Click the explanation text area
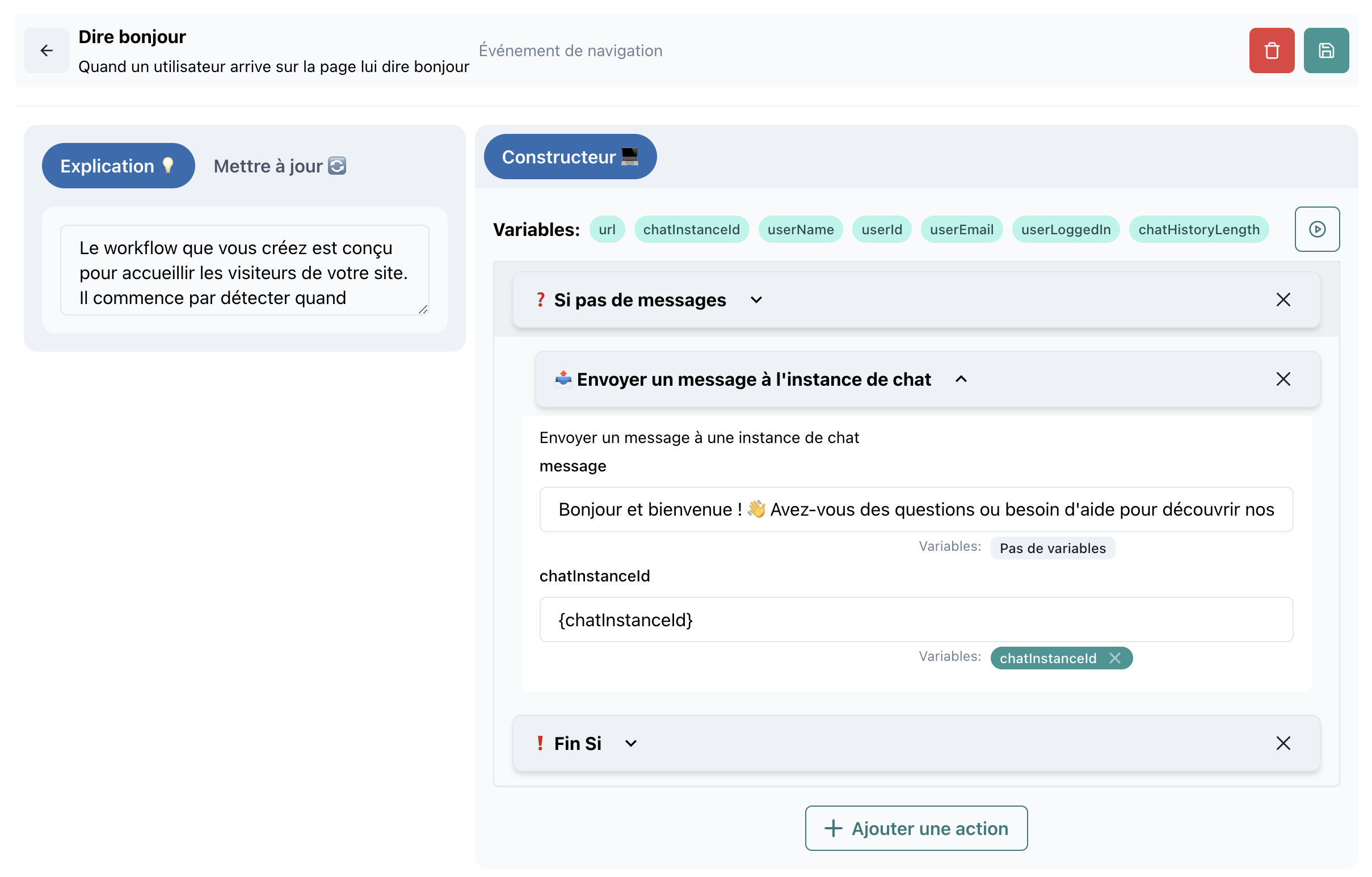Screen dimensions: 1372x877 click(x=244, y=271)
